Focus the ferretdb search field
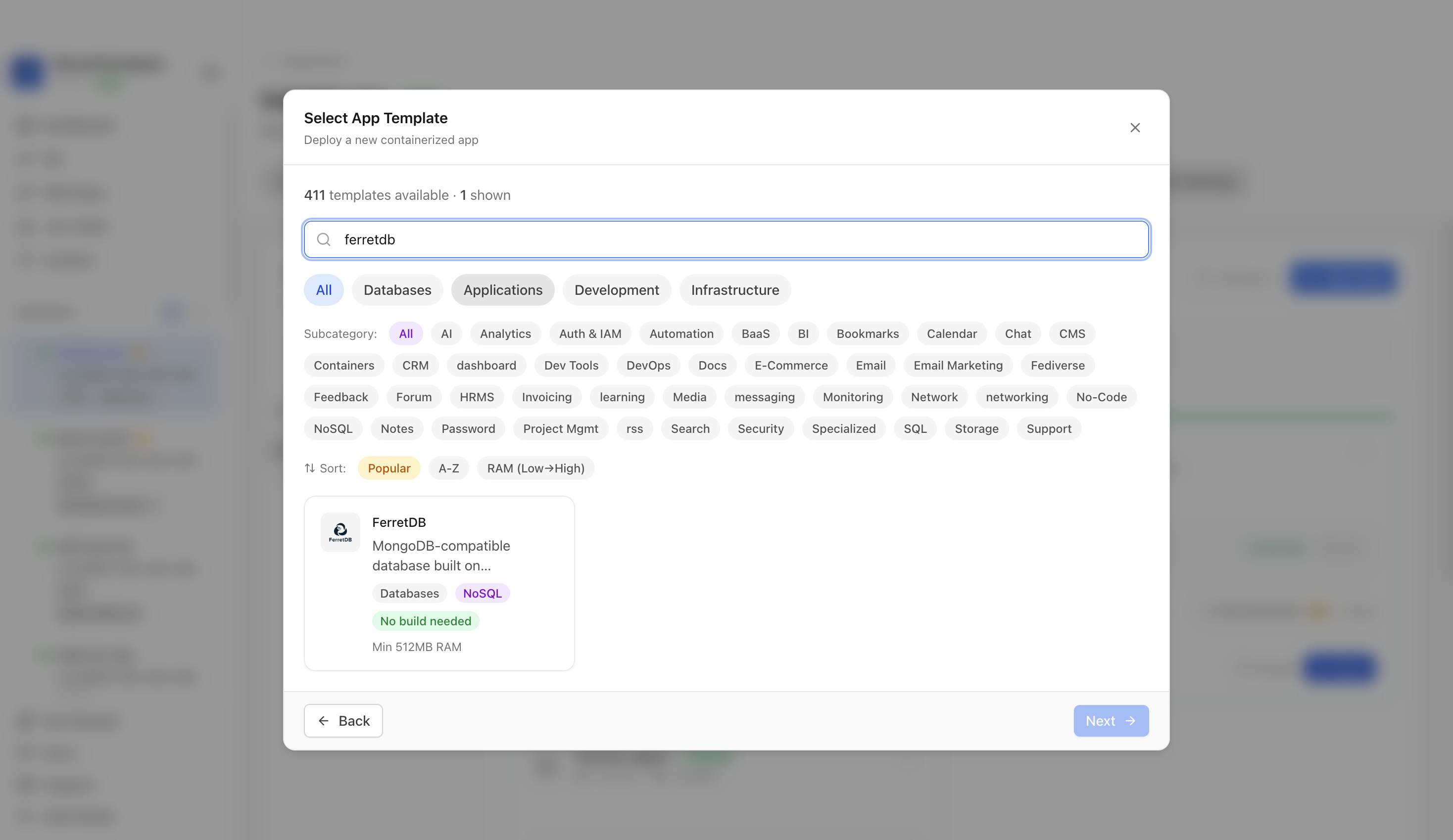 (726, 239)
